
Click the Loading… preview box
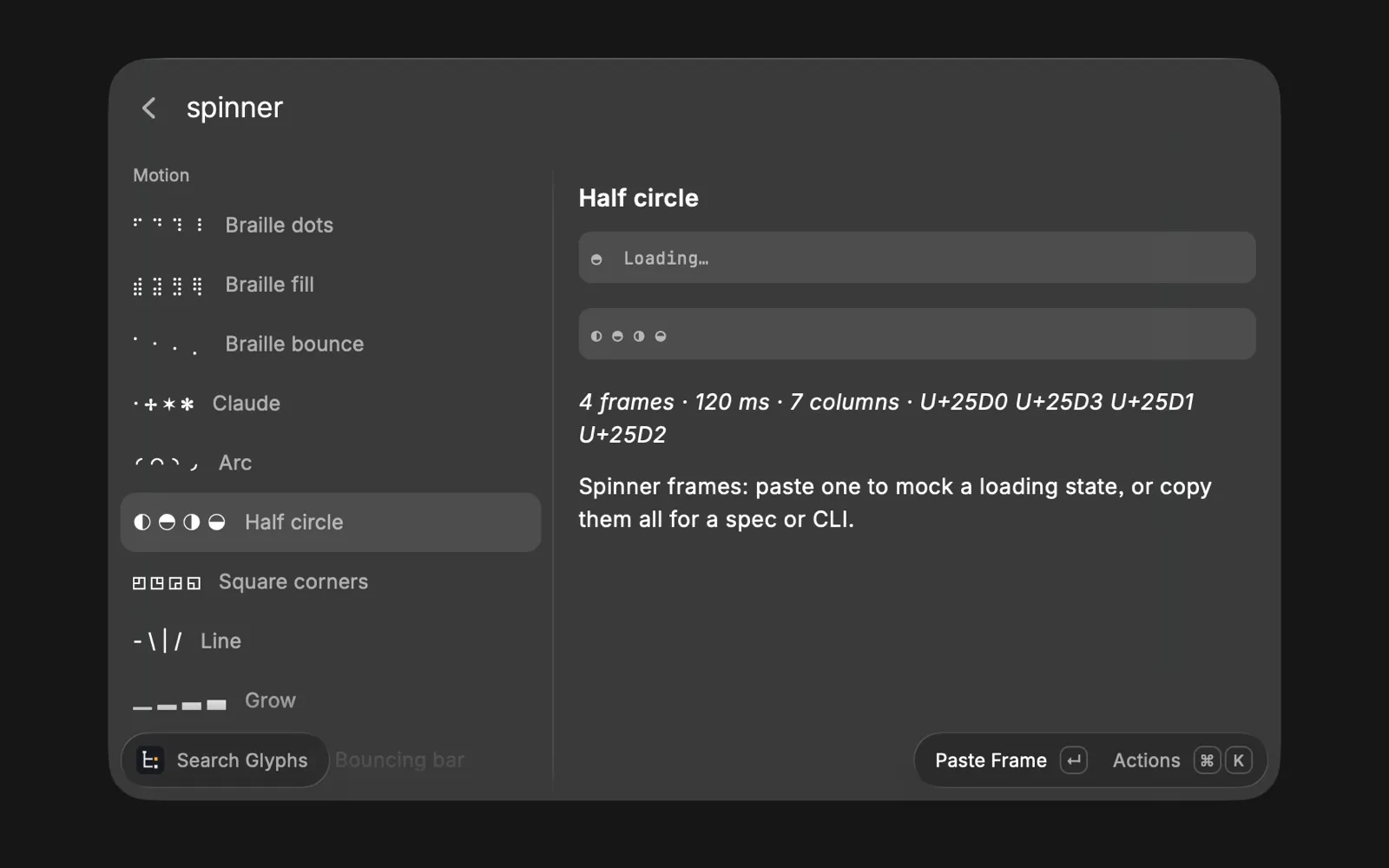point(917,258)
